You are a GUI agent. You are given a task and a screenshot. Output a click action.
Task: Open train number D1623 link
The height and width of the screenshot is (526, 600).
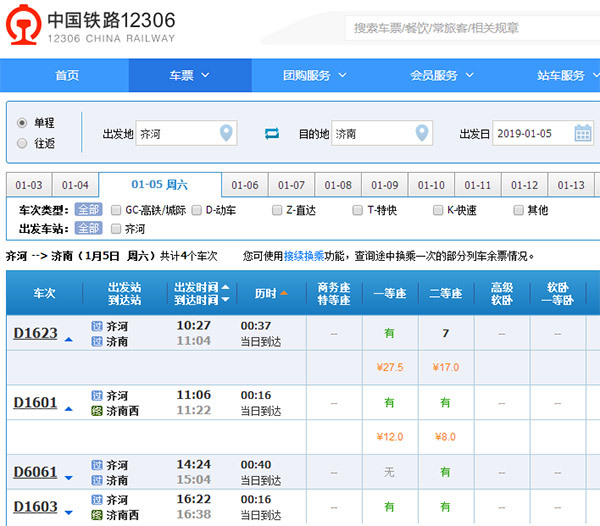tap(35, 333)
